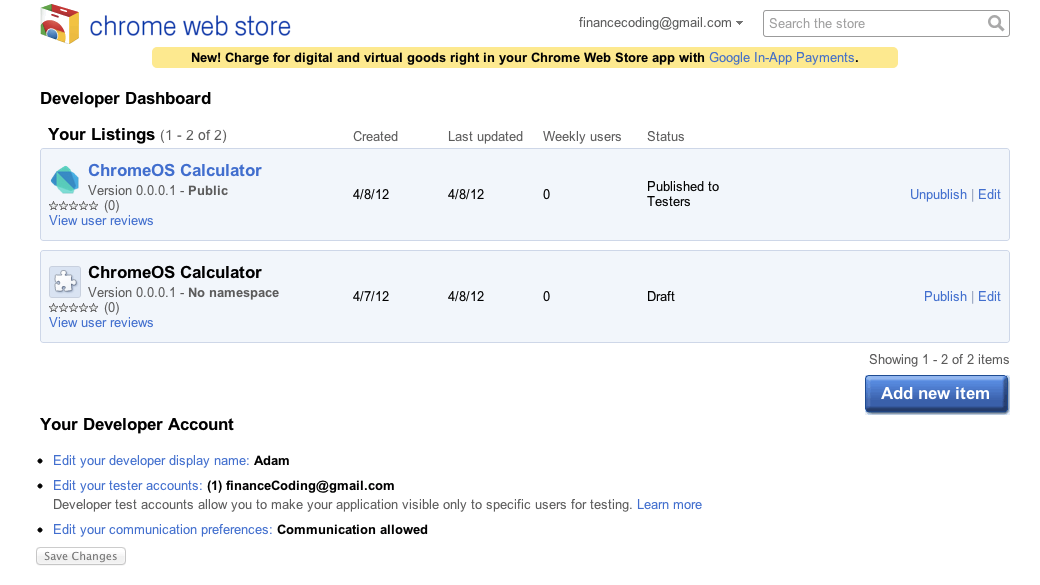Click the Showing 1 - 2 of 2 items text
The height and width of the screenshot is (585, 1040).
click(939, 359)
